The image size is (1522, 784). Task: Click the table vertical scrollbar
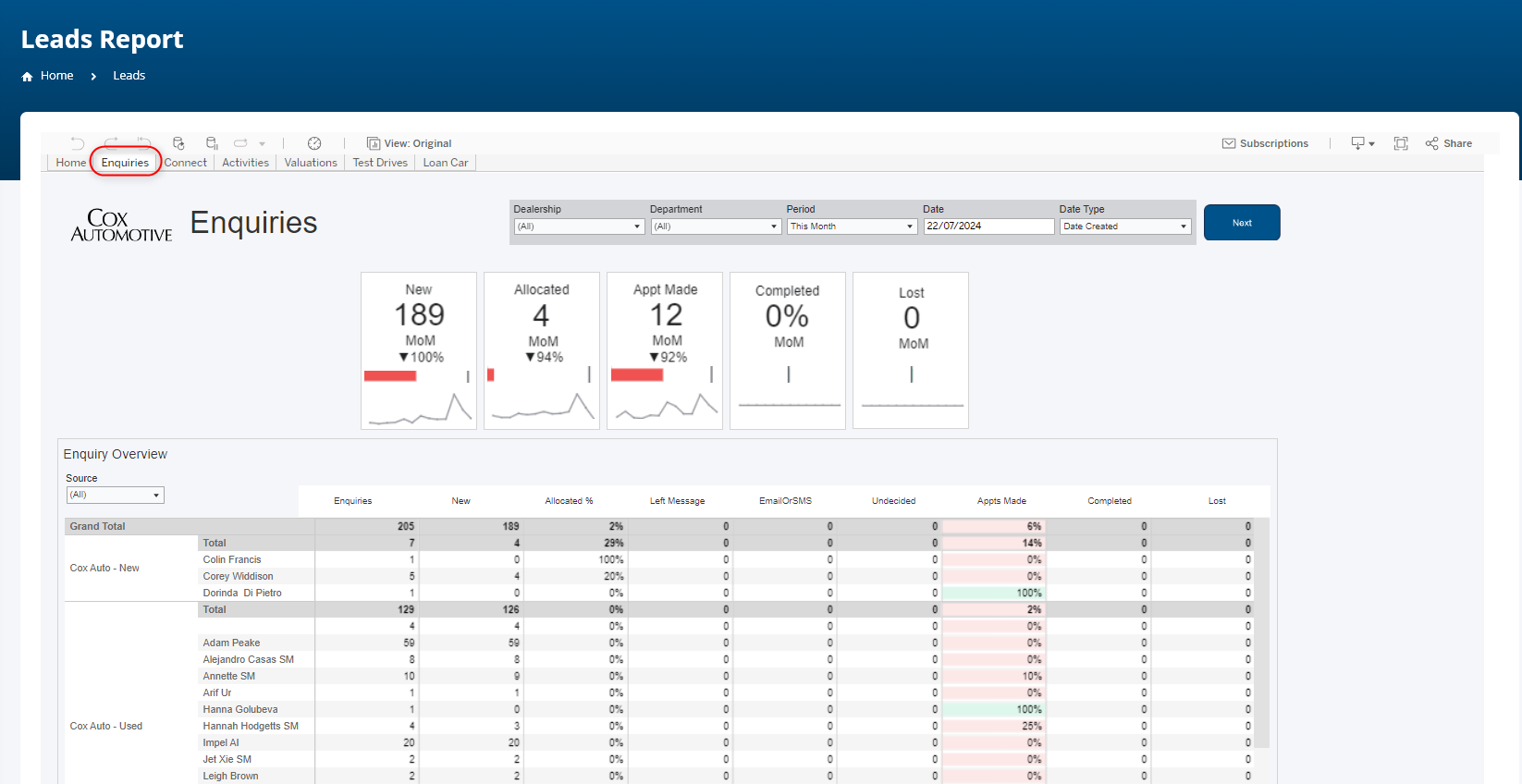(1263, 633)
